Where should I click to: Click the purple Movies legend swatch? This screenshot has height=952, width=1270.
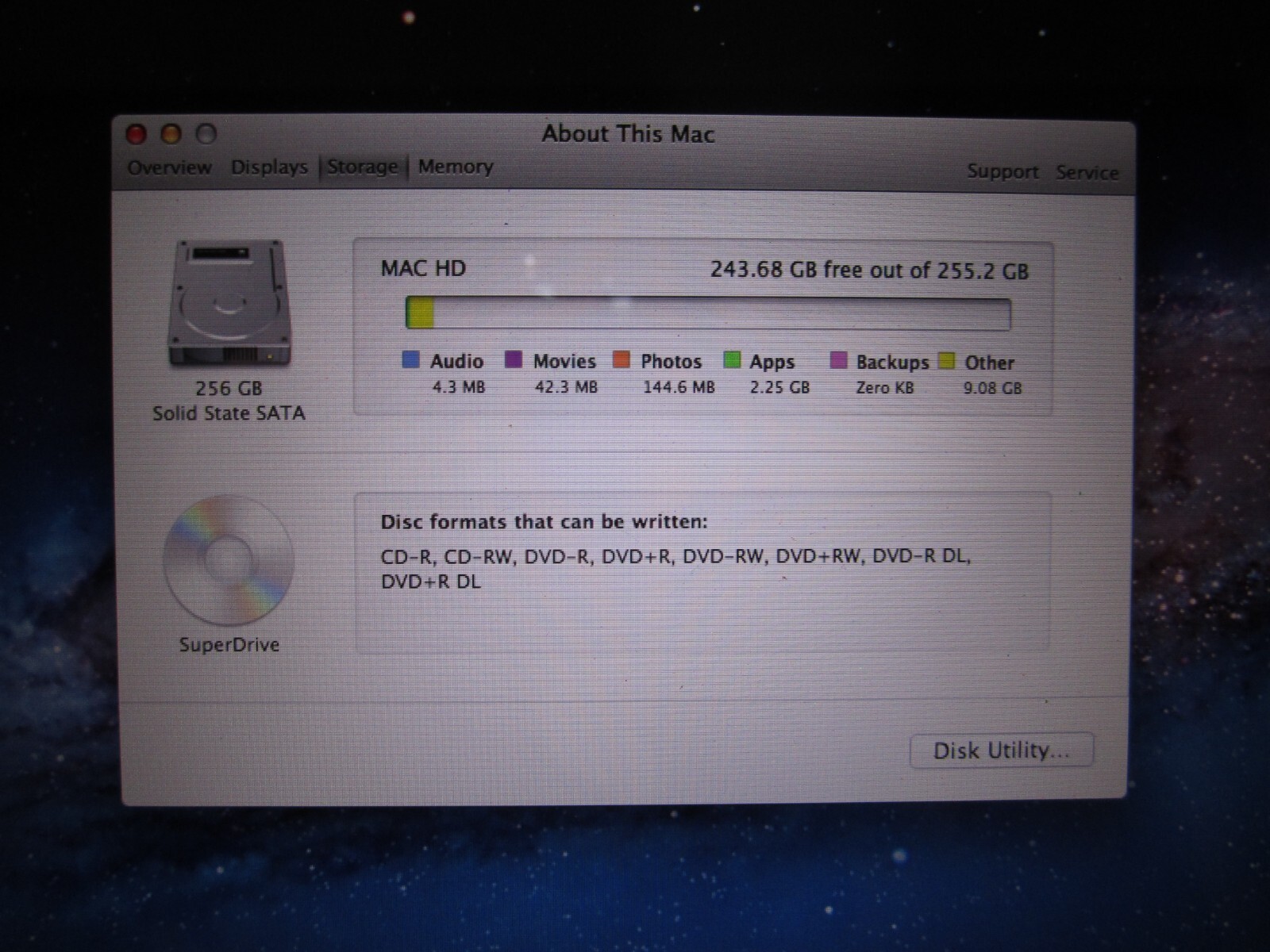coord(514,360)
